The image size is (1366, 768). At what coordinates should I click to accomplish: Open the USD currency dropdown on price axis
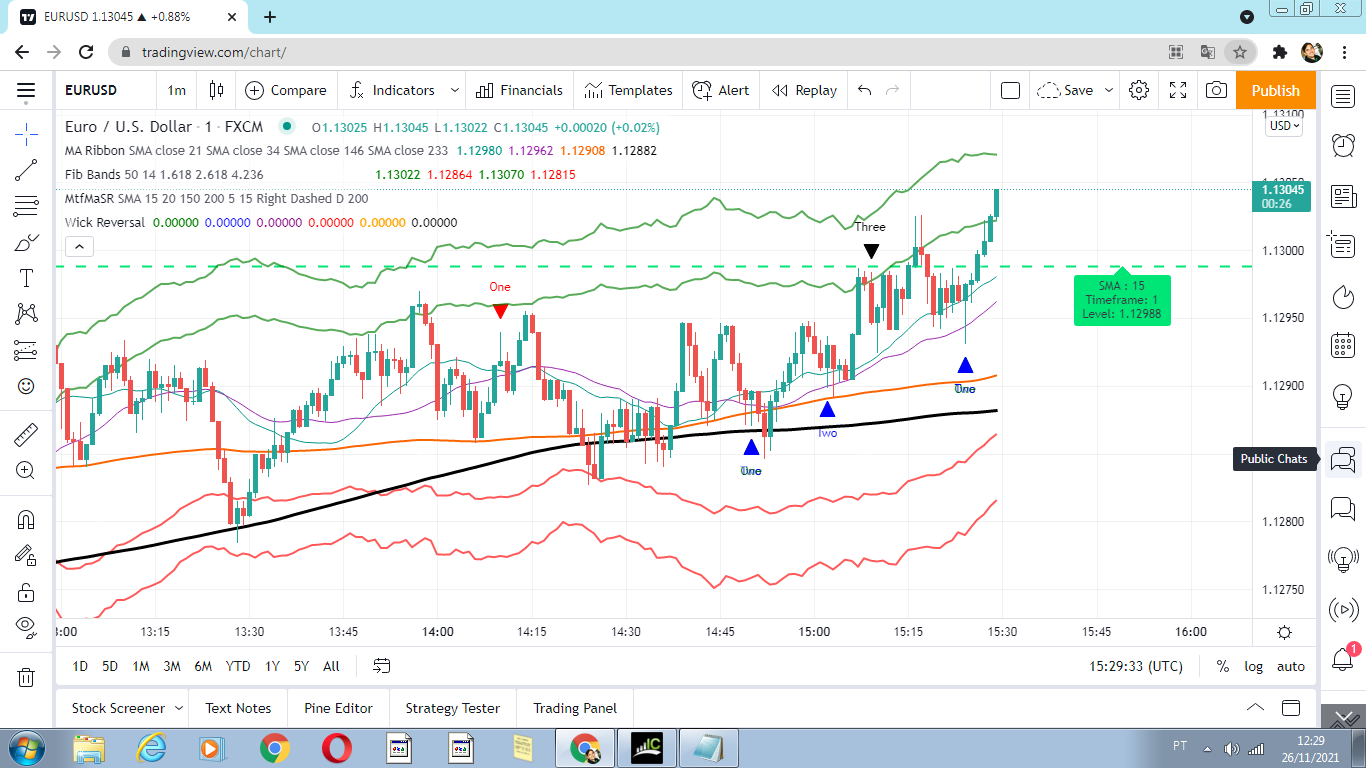pyautogui.click(x=1284, y=125)
